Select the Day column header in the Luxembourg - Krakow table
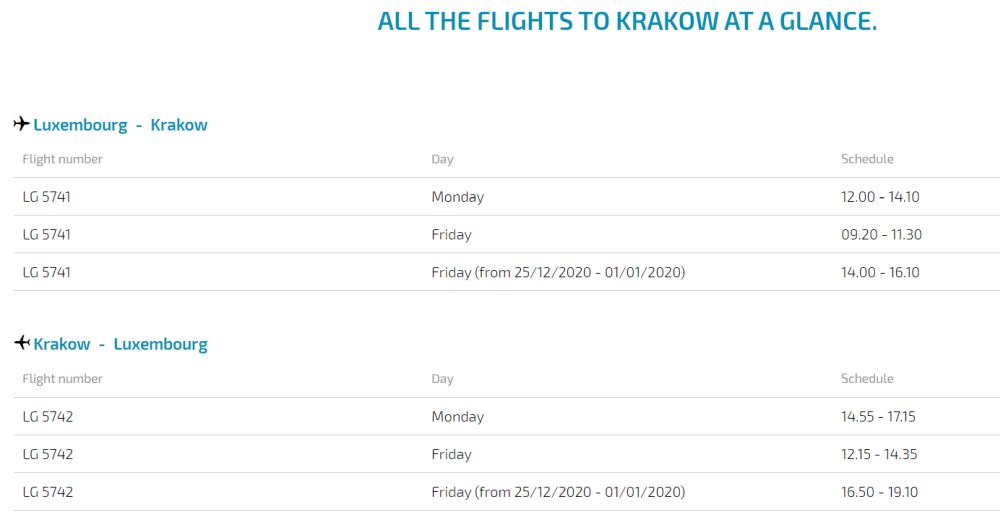The image size is (1000, 528). tap(442, 159)
